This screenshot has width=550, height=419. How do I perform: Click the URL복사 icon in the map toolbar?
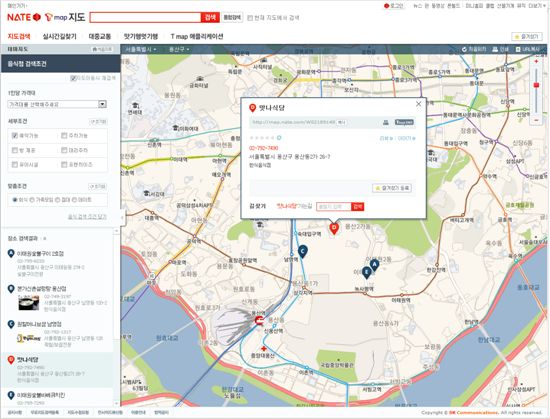tap(518, 49)
